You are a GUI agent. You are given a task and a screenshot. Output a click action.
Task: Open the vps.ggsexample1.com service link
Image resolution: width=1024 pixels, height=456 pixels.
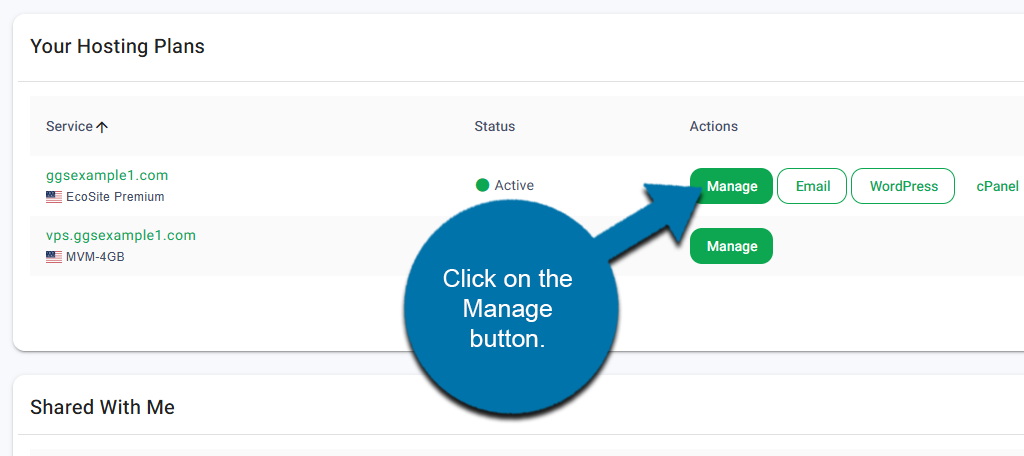coord(121,235)
